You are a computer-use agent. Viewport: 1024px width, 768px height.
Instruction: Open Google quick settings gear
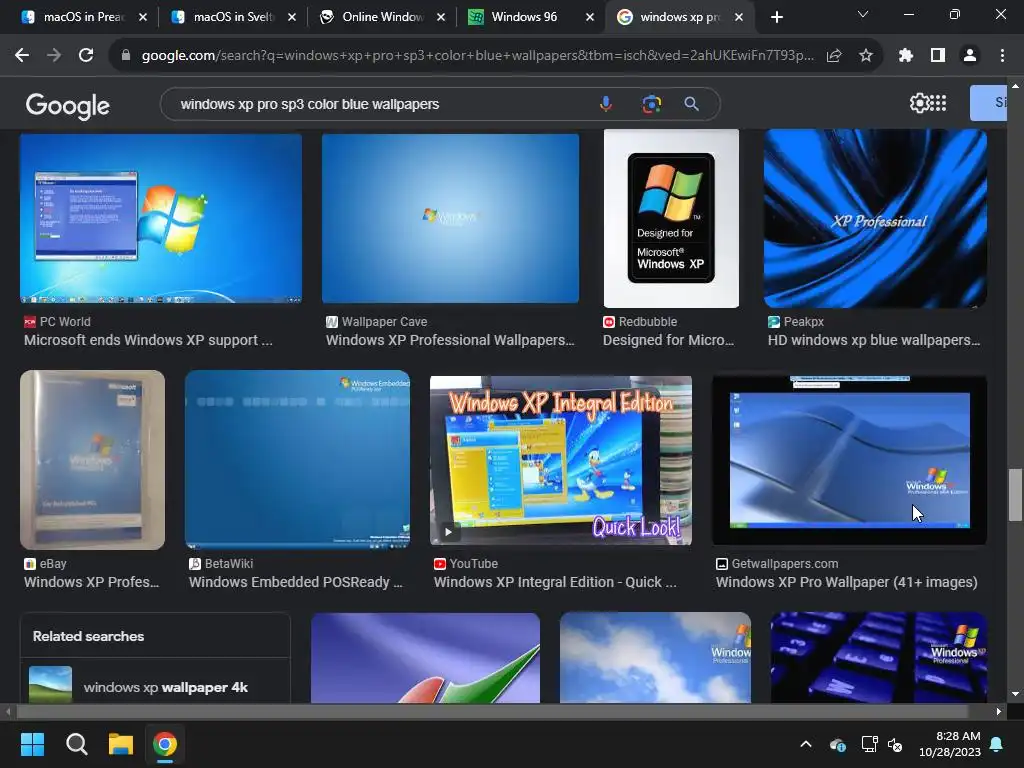(918, 103)
